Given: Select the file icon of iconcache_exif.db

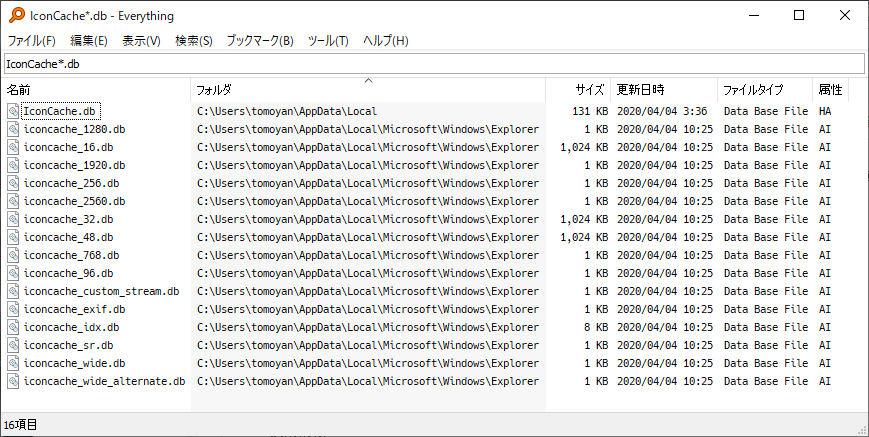Looking at the screenshot, I should coord(13,309).
